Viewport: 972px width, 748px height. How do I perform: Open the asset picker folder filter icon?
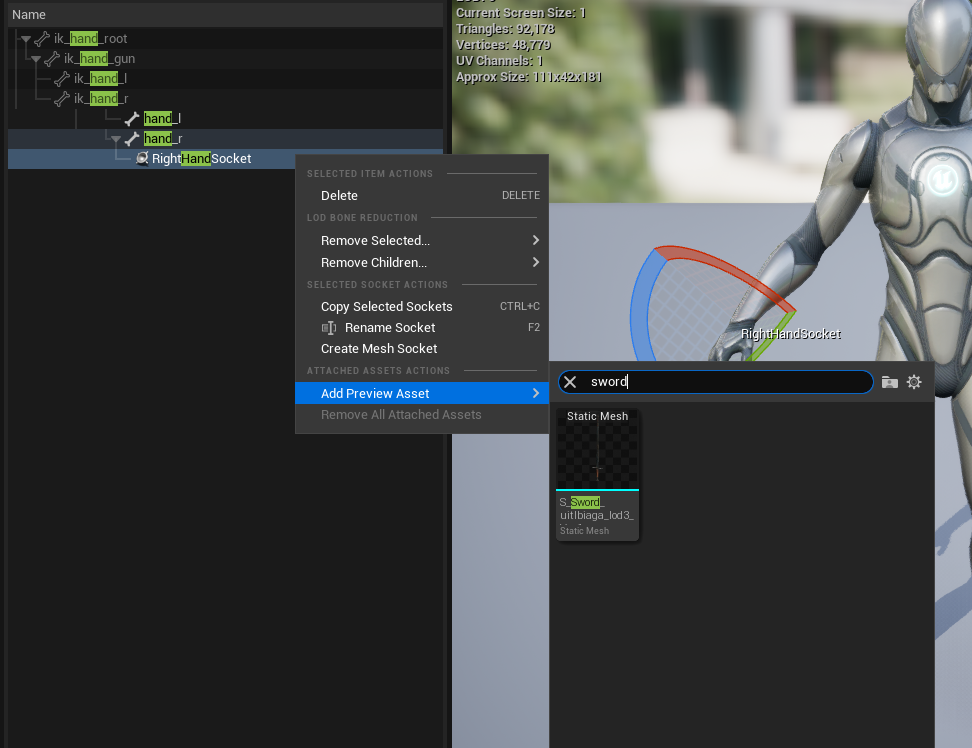pyautogui.click(x=890, y=382)
